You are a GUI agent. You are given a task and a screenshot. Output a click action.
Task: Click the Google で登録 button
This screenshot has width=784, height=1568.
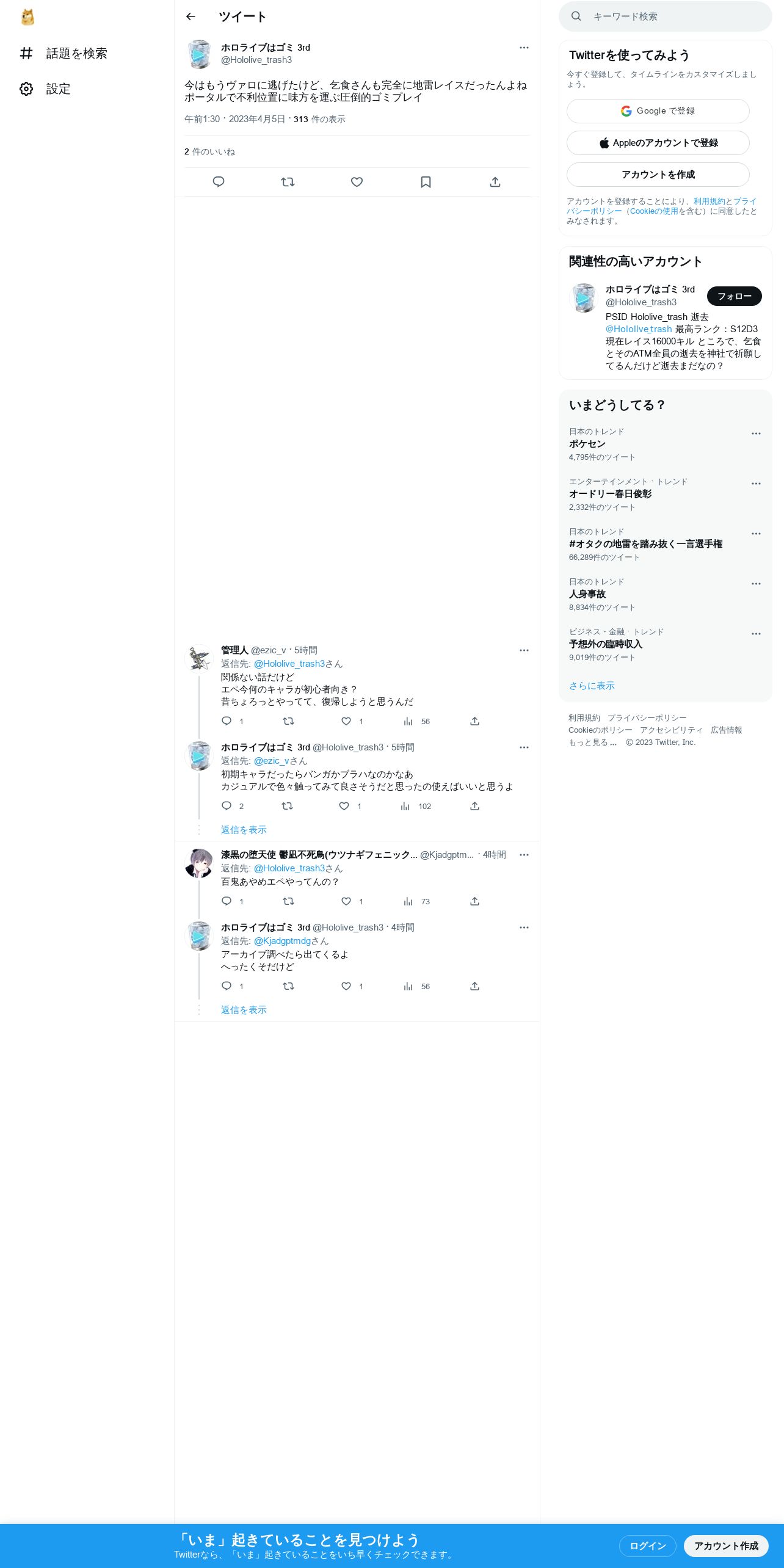click(x=658, y=111)
